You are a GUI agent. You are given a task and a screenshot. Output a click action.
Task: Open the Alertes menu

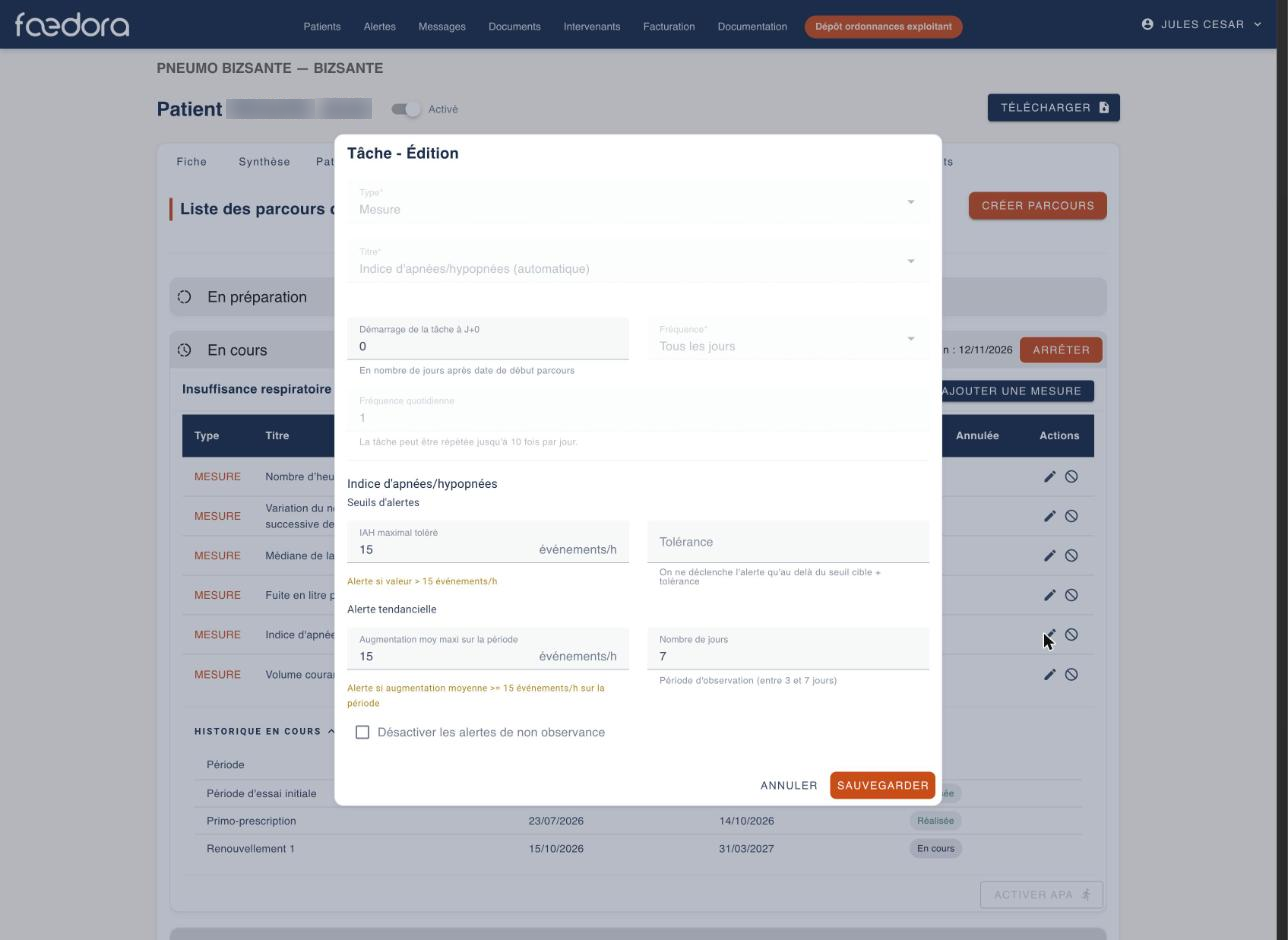pyautogui.click(x=379, y=27)
